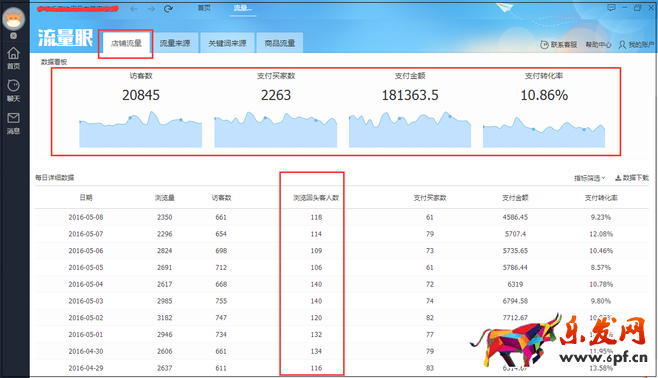Click the 支付转化率 trend chart
The width and height of the screenshot is (658, 378).
[544, 132]
